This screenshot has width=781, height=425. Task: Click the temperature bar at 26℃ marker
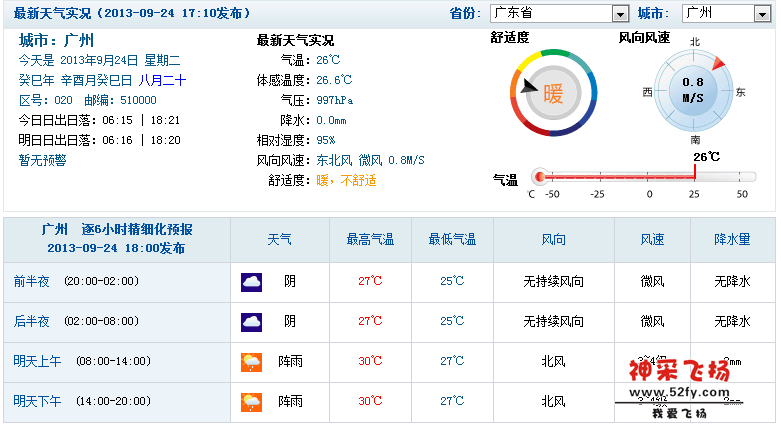695,172
